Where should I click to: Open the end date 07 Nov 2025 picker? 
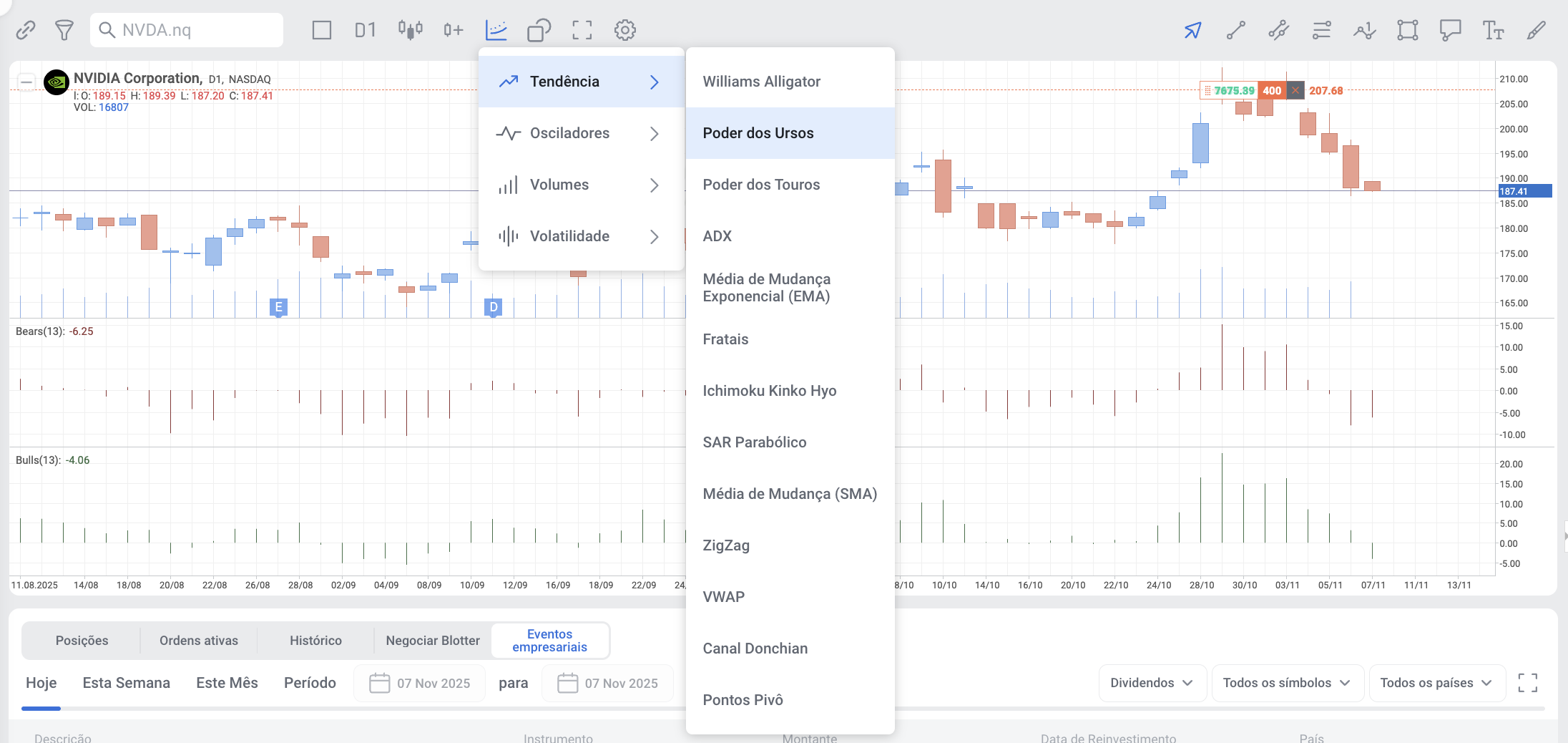click(607, 683)
